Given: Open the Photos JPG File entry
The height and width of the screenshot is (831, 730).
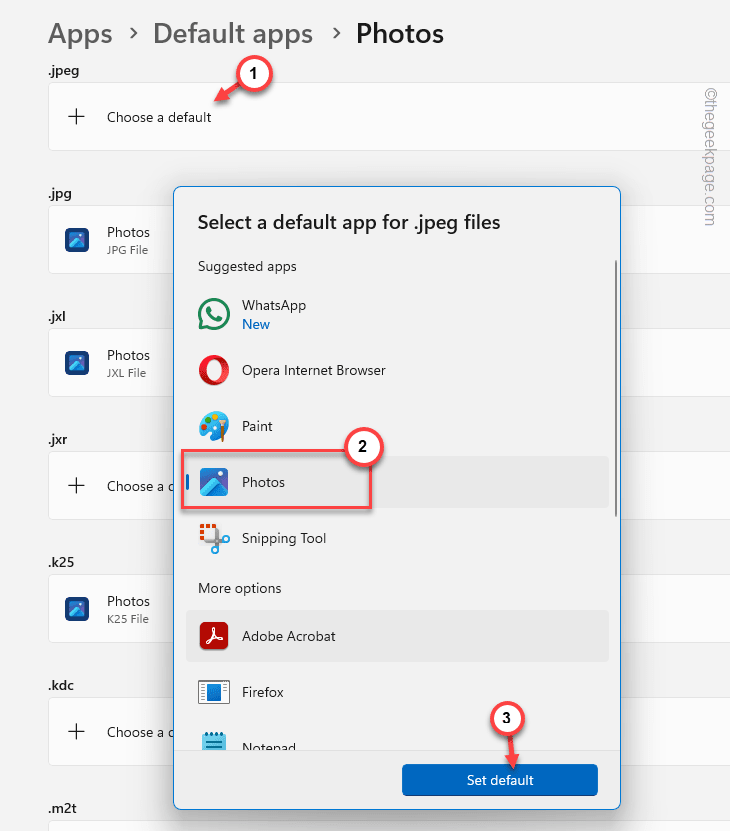Looking at the screenshot, I should [111, 240].
